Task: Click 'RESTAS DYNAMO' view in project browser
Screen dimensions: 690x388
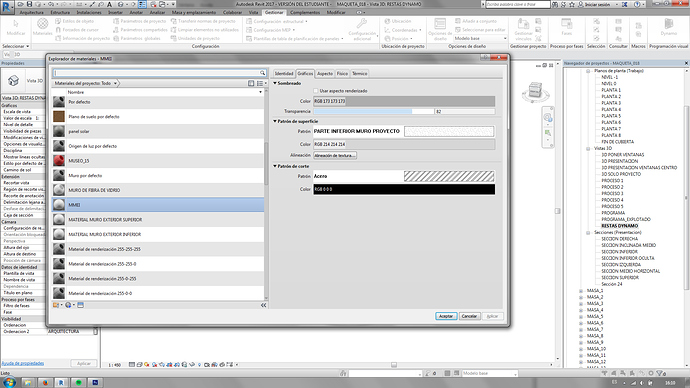Action: [x=620, y=226]
